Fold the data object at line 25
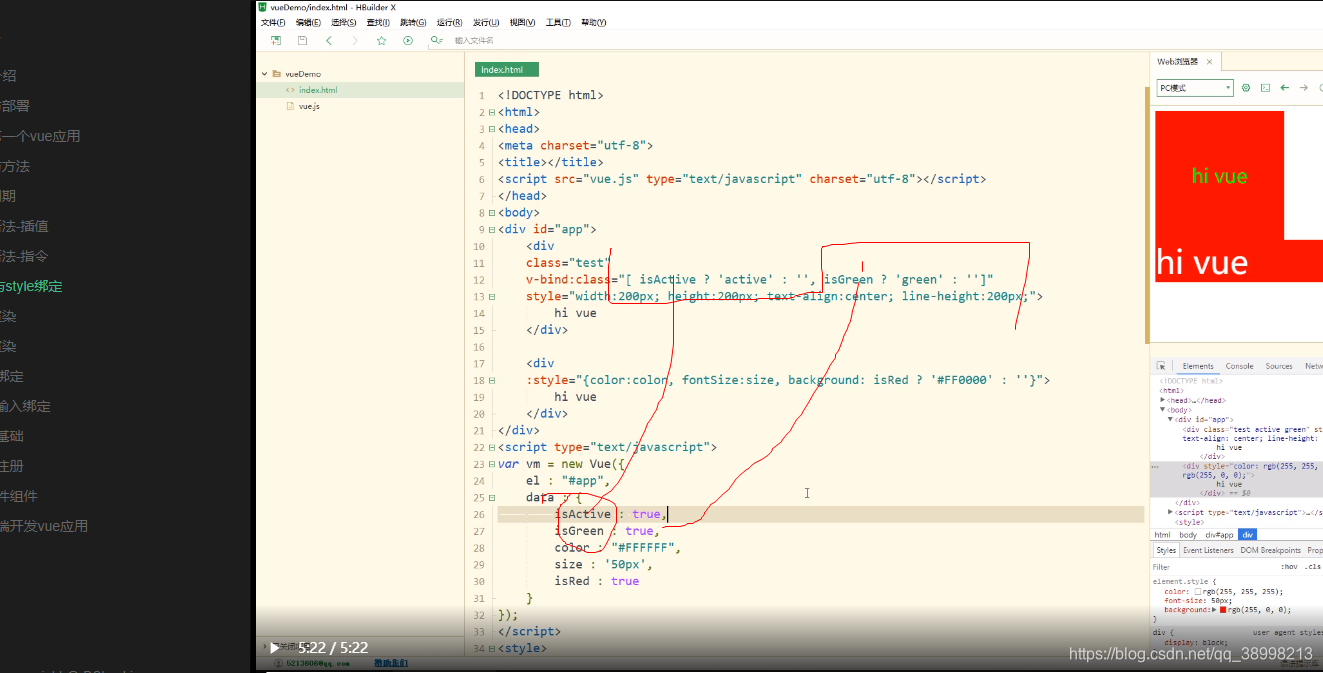 click(491, 498)
